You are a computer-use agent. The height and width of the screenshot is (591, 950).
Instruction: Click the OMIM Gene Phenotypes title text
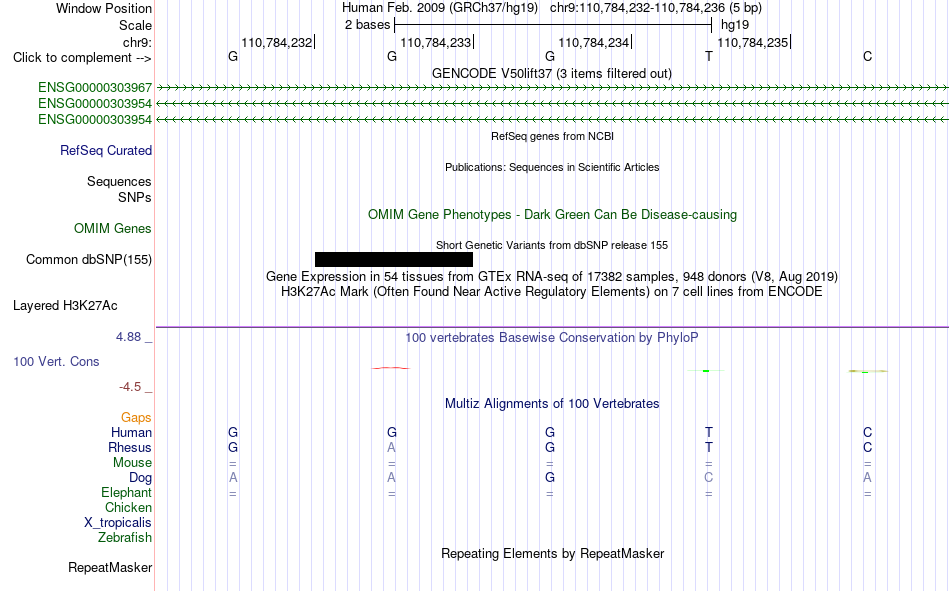click(x=553, y=215)
